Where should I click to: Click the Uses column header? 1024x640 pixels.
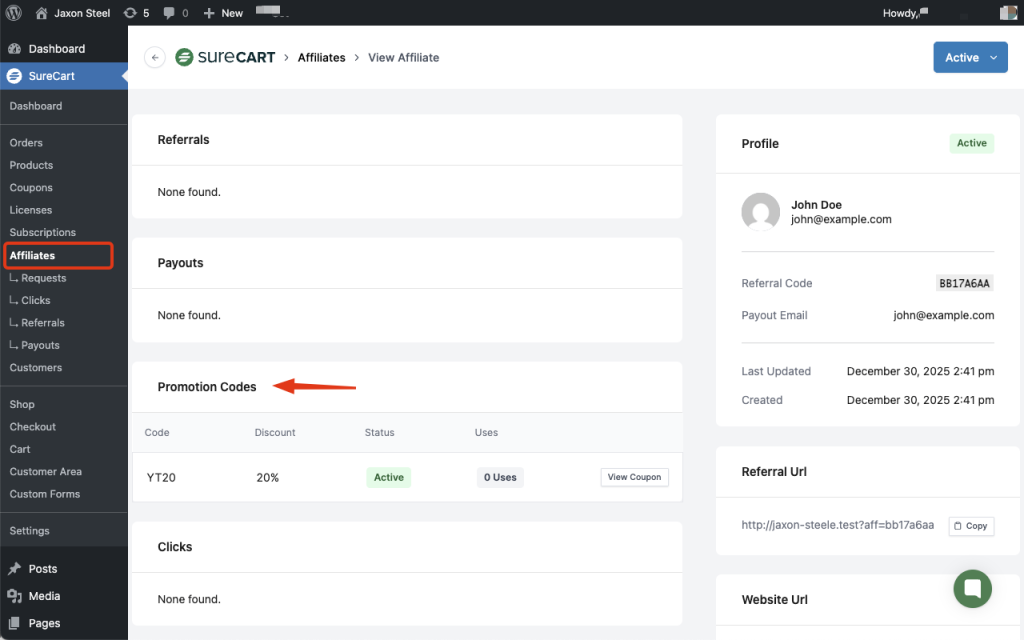[x=487, y=432]
